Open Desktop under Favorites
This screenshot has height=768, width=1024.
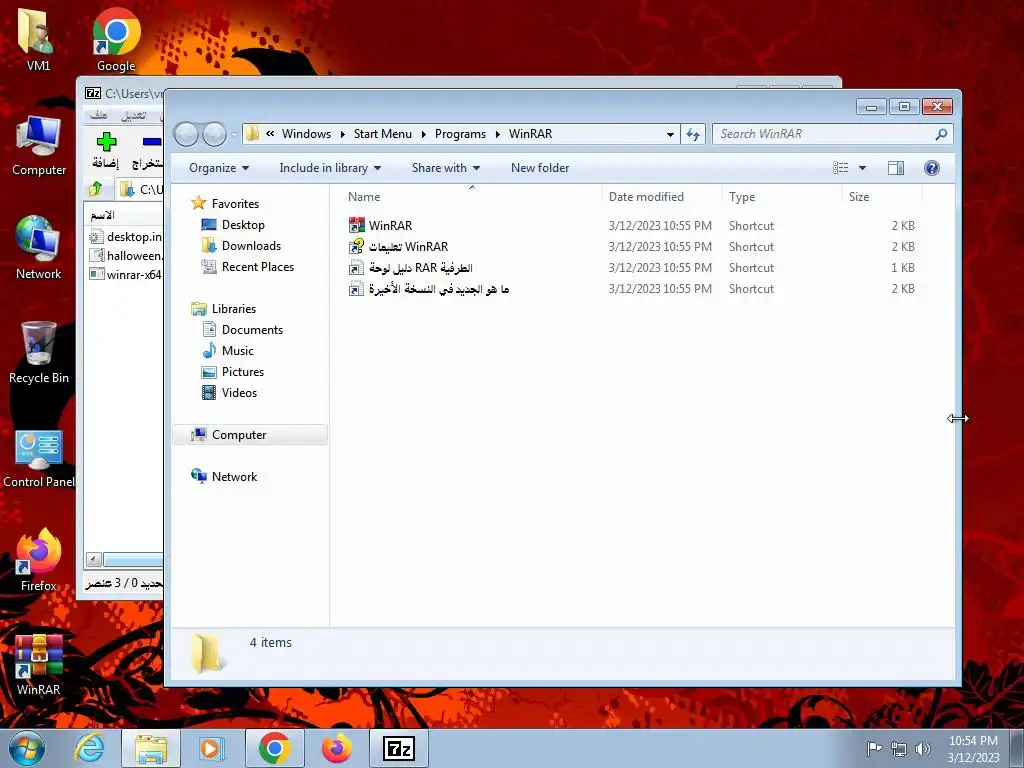point(233,225)
